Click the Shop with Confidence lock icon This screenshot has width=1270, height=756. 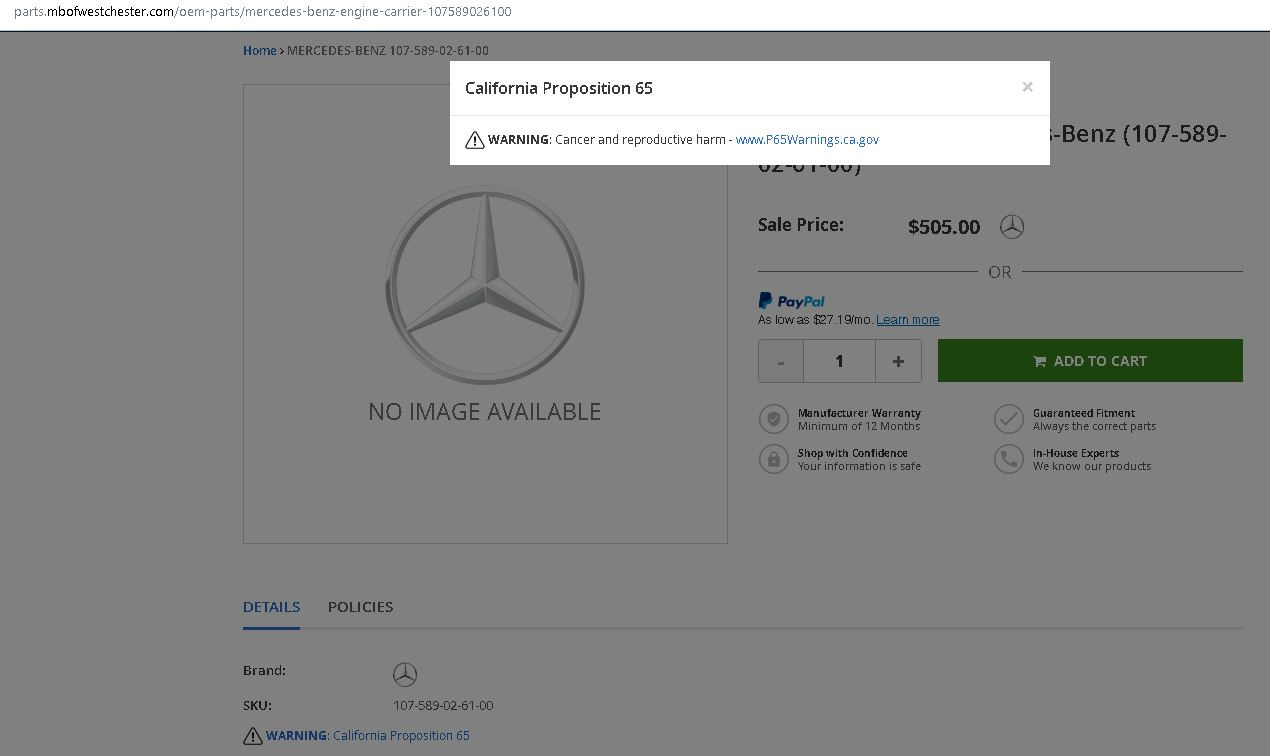tap(774, 459)
